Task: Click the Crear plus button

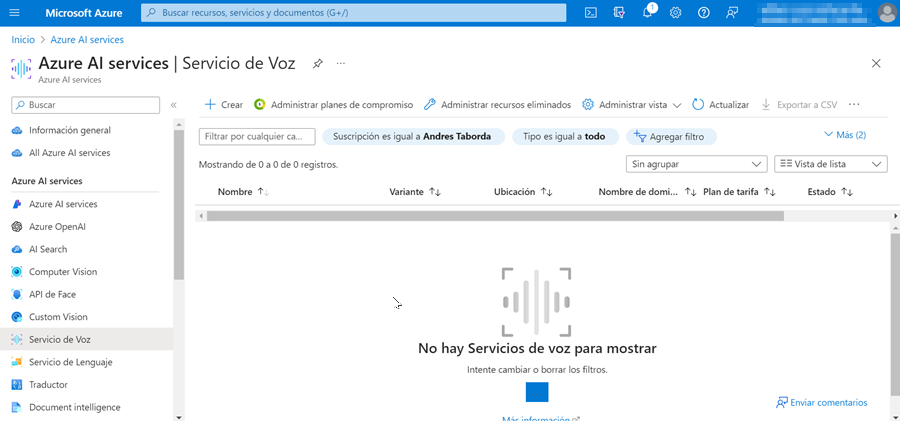Action: click(x=224, y=105)
